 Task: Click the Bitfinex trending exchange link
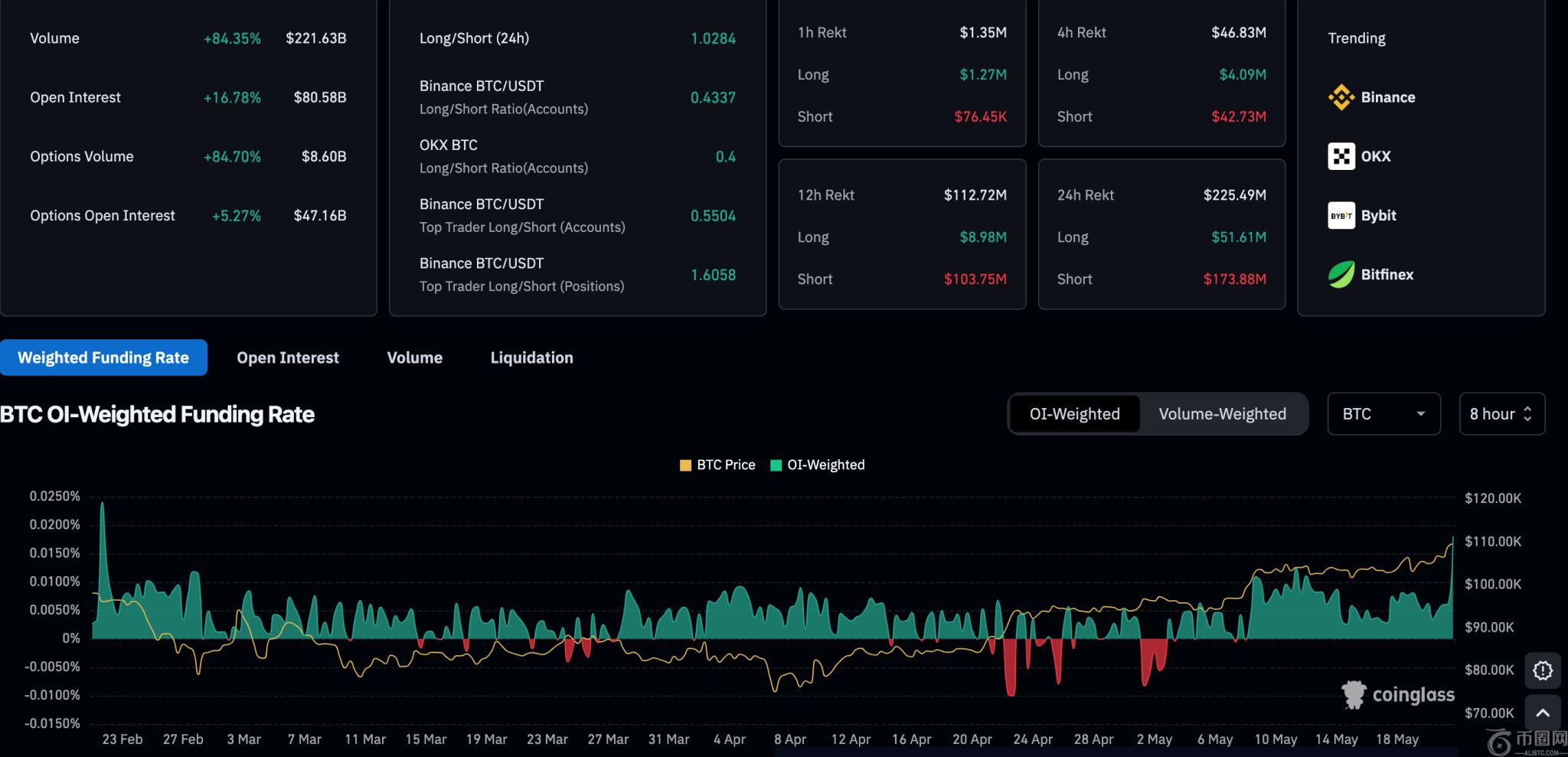point(1387,275)
